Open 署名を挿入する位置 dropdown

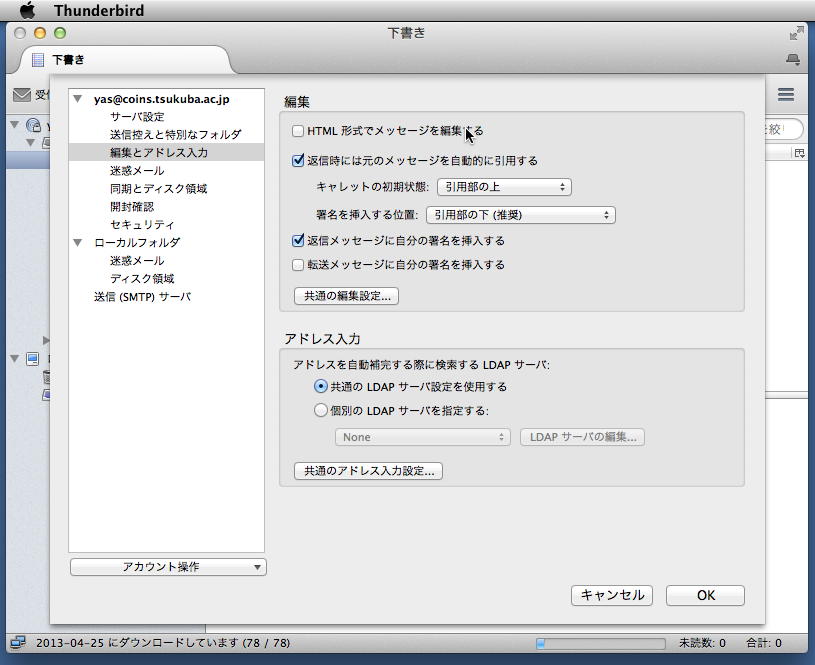520,215
